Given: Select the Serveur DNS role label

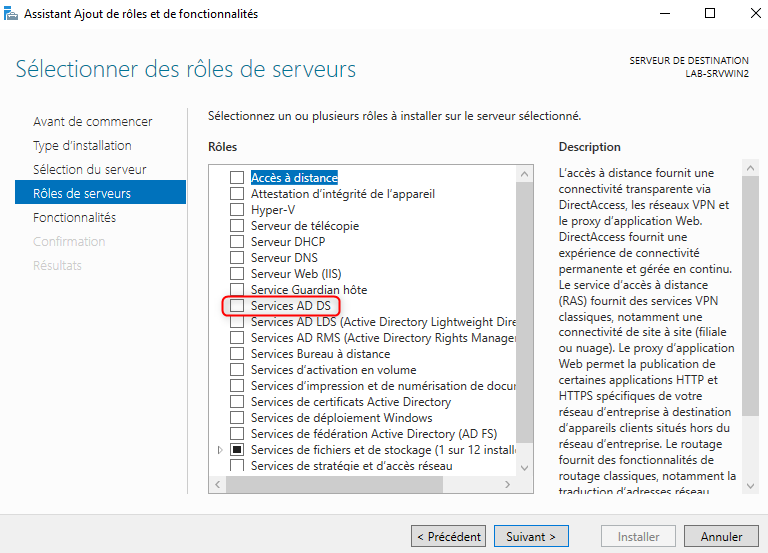Looking at the screenshot, I should [x=284, y=258].
